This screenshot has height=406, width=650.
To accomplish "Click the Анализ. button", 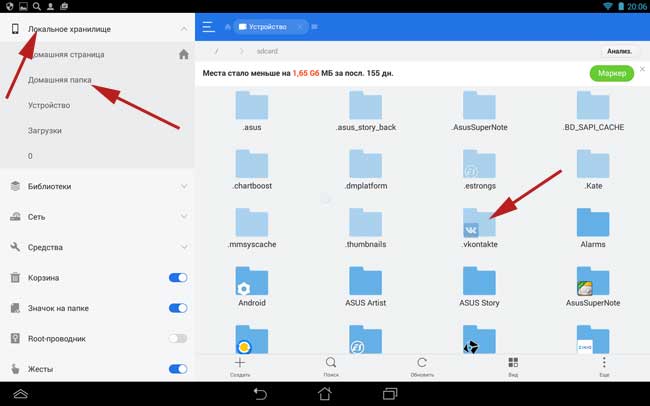I will (619, 51).
